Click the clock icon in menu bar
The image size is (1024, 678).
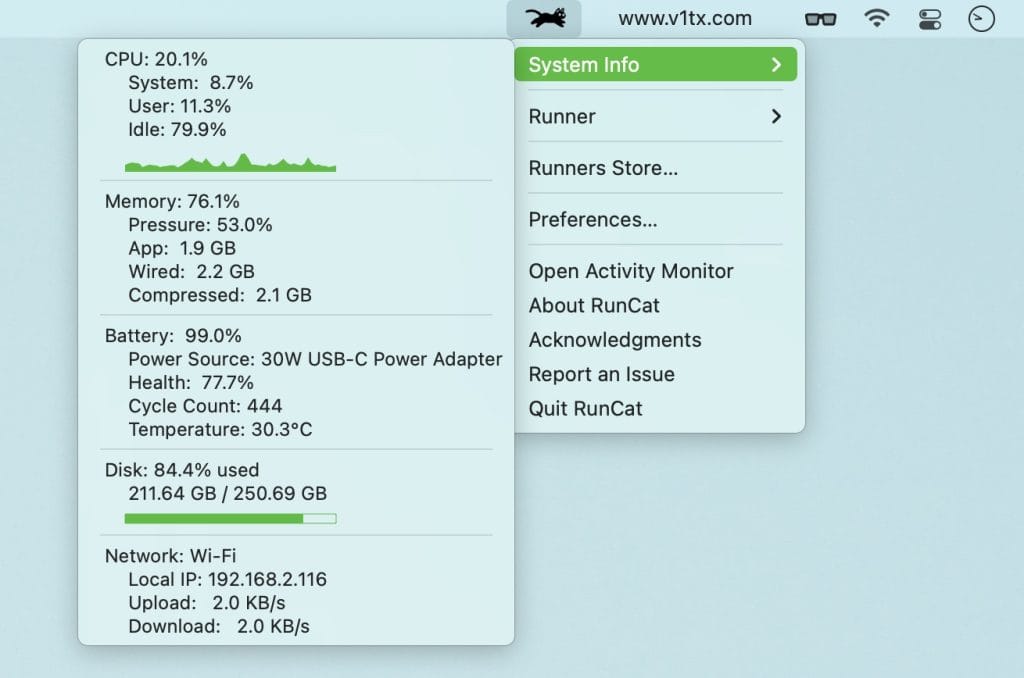(982, 18)
